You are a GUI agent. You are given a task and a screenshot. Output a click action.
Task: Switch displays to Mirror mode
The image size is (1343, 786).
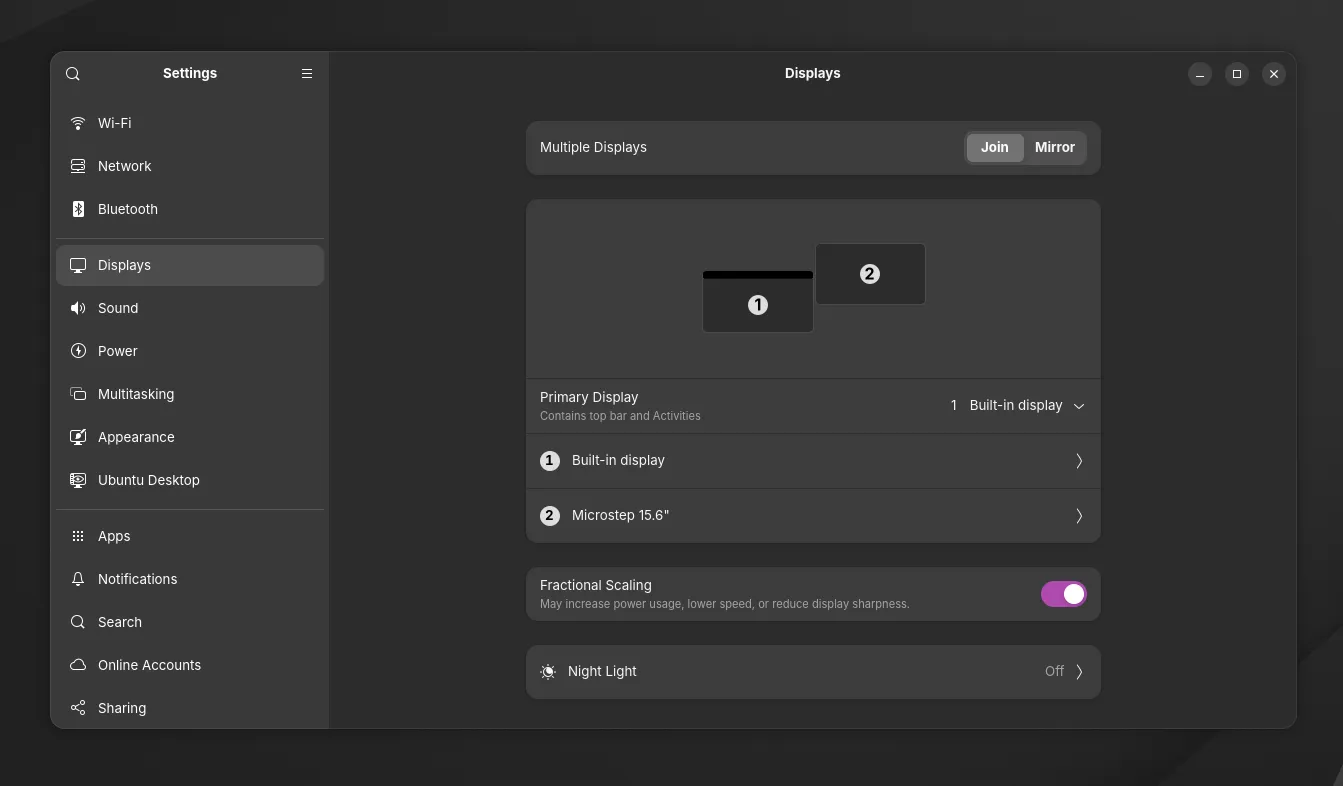pyautogui.click(x=1055, y=147)
